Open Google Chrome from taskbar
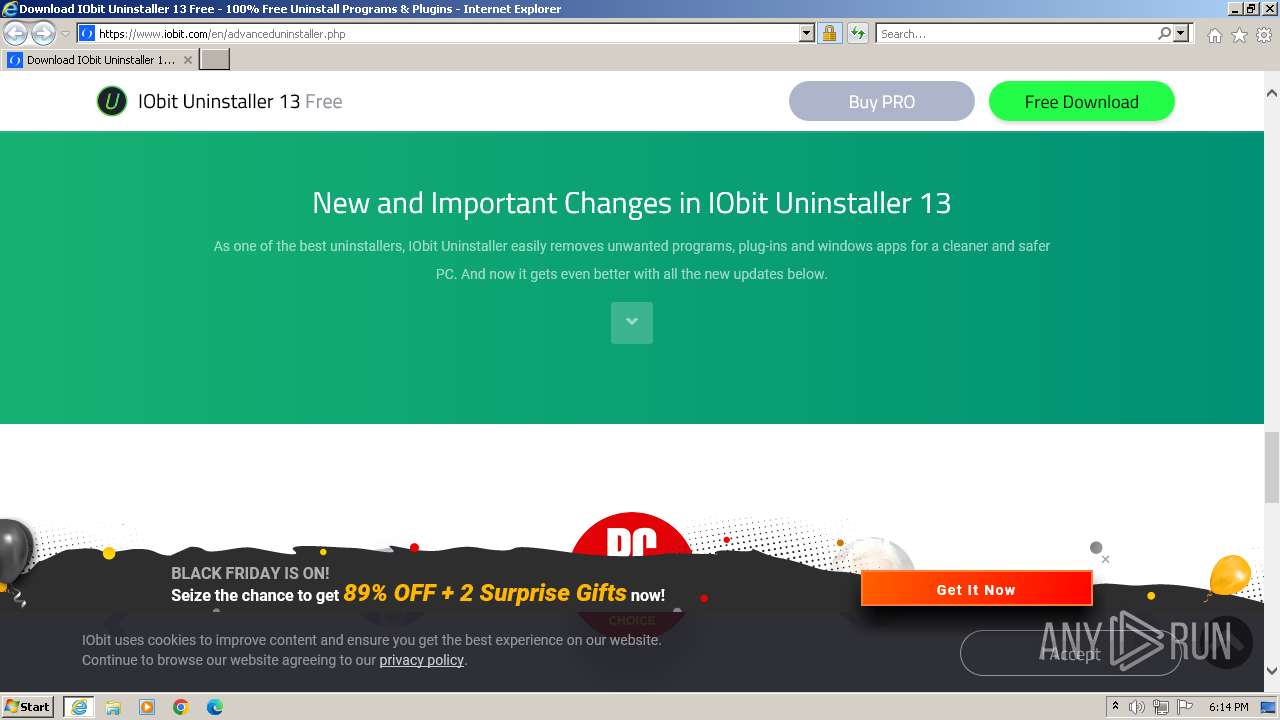Viewport: 1280px width, 720px height. point(181,707)
